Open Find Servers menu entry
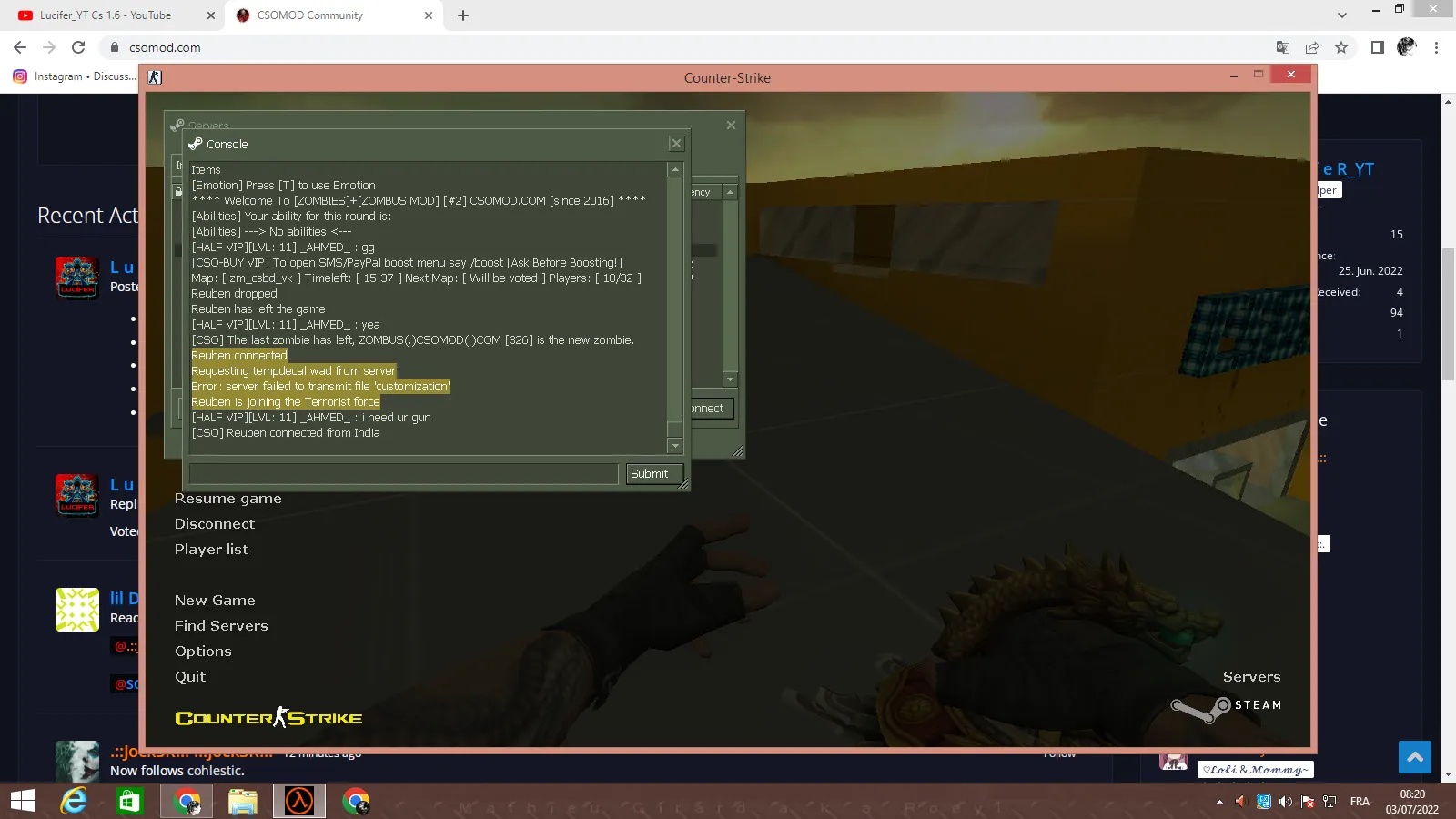 coord(221,626)
